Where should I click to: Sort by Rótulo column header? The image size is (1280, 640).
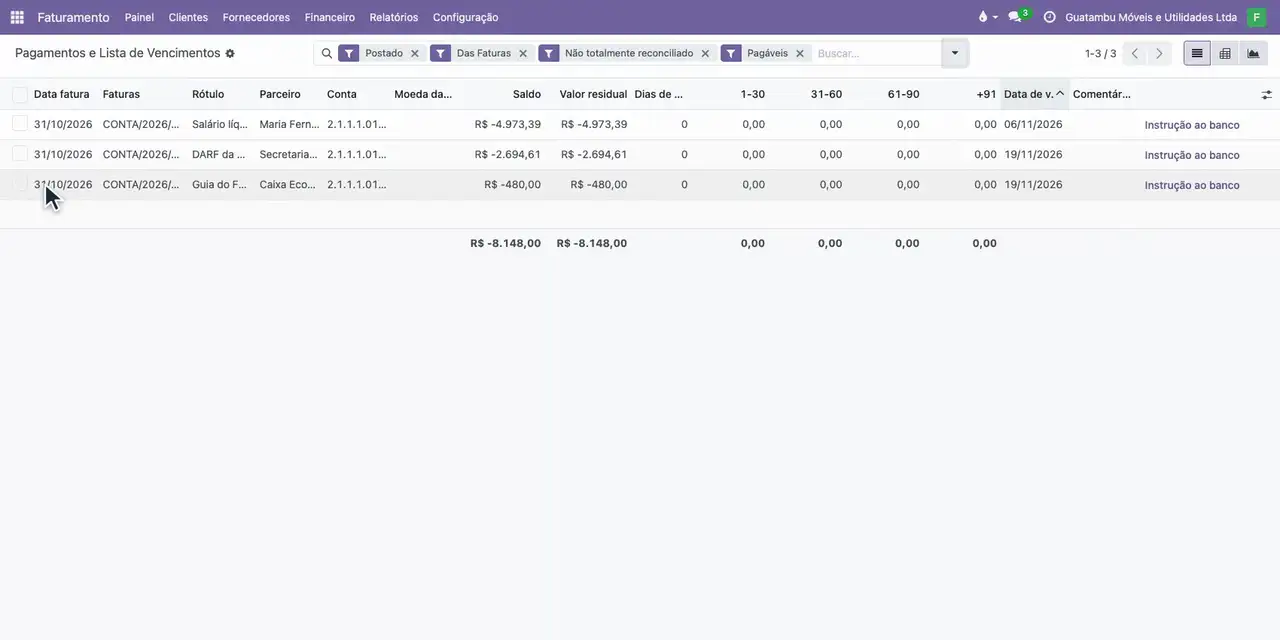pos(208,94)
